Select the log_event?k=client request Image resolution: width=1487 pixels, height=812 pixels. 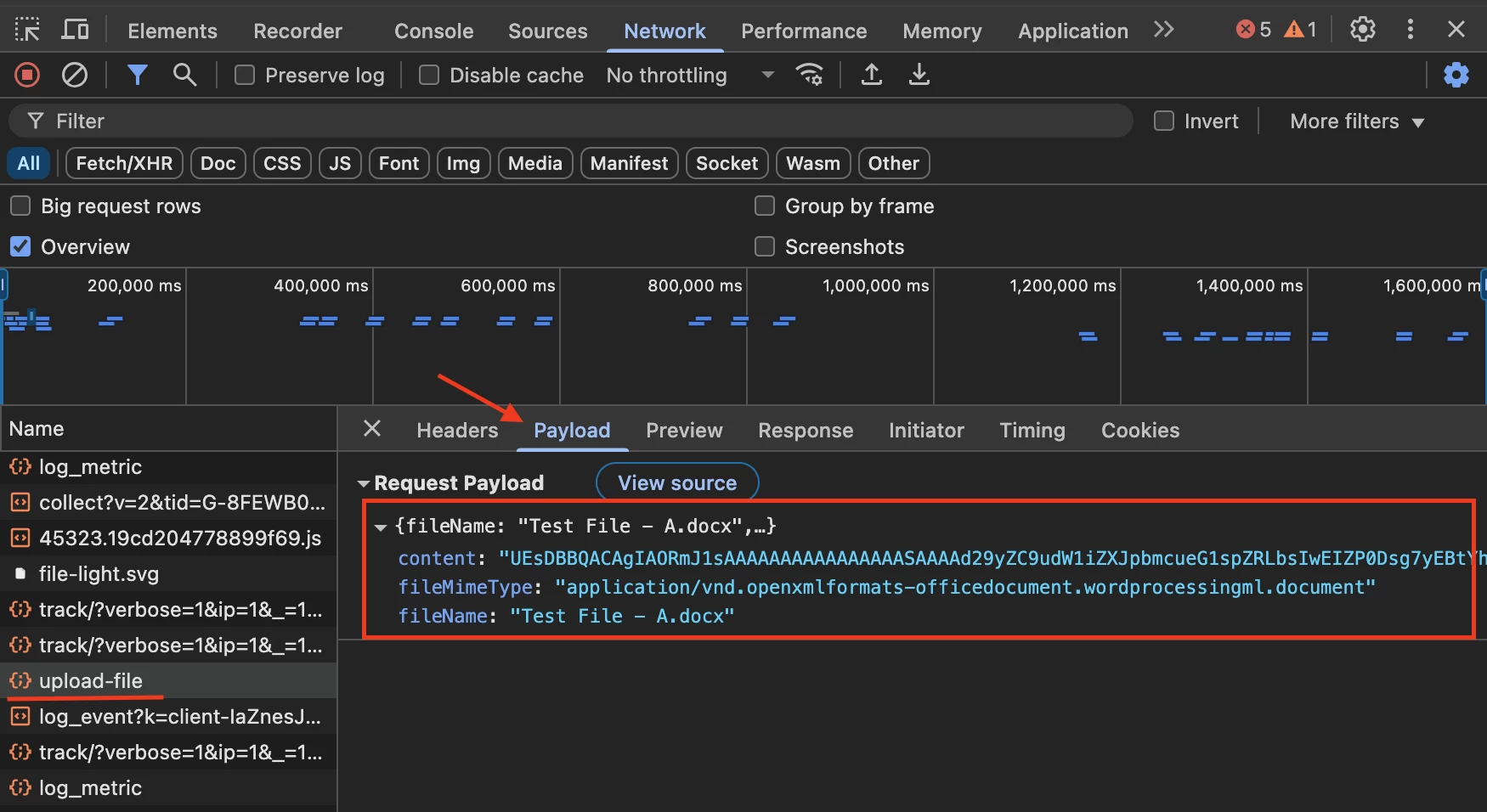click(x=168, y=717)
